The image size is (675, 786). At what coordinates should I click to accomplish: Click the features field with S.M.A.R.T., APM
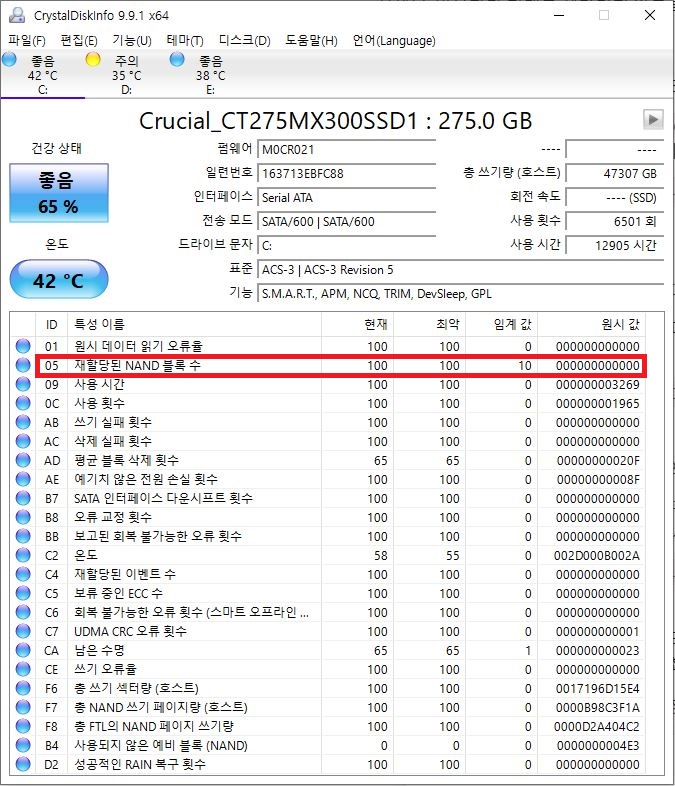tap(461, 294)
